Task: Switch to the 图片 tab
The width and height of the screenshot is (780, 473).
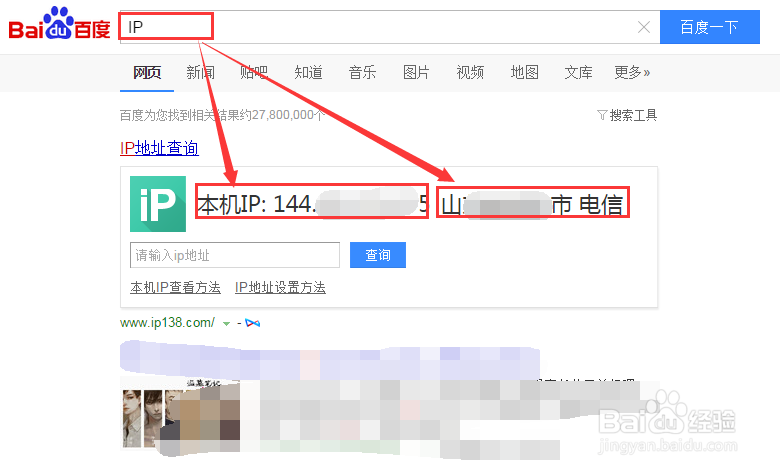Action: [x=416, y=73]
